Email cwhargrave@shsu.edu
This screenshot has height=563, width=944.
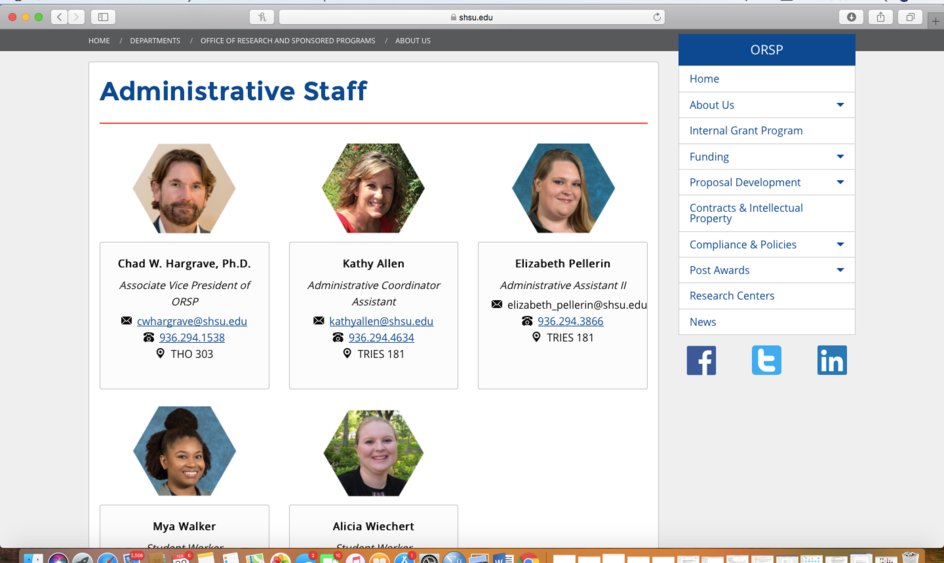point(191,321)
